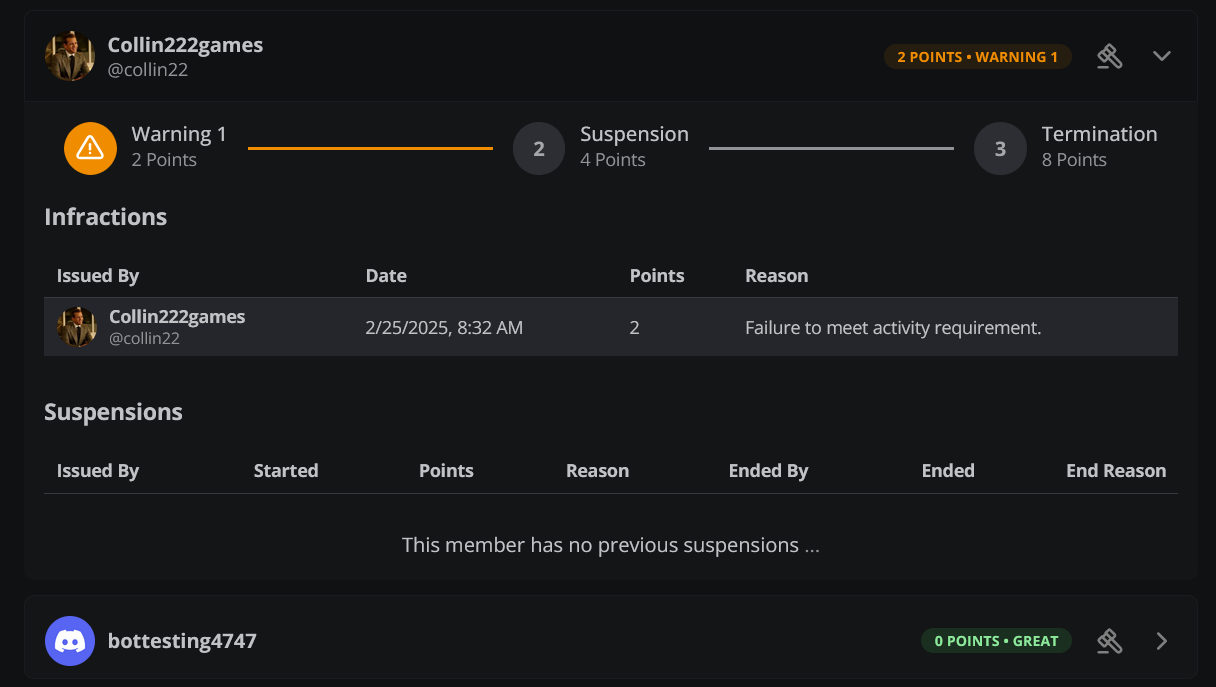Click the Ended By column header

(768, 471)
